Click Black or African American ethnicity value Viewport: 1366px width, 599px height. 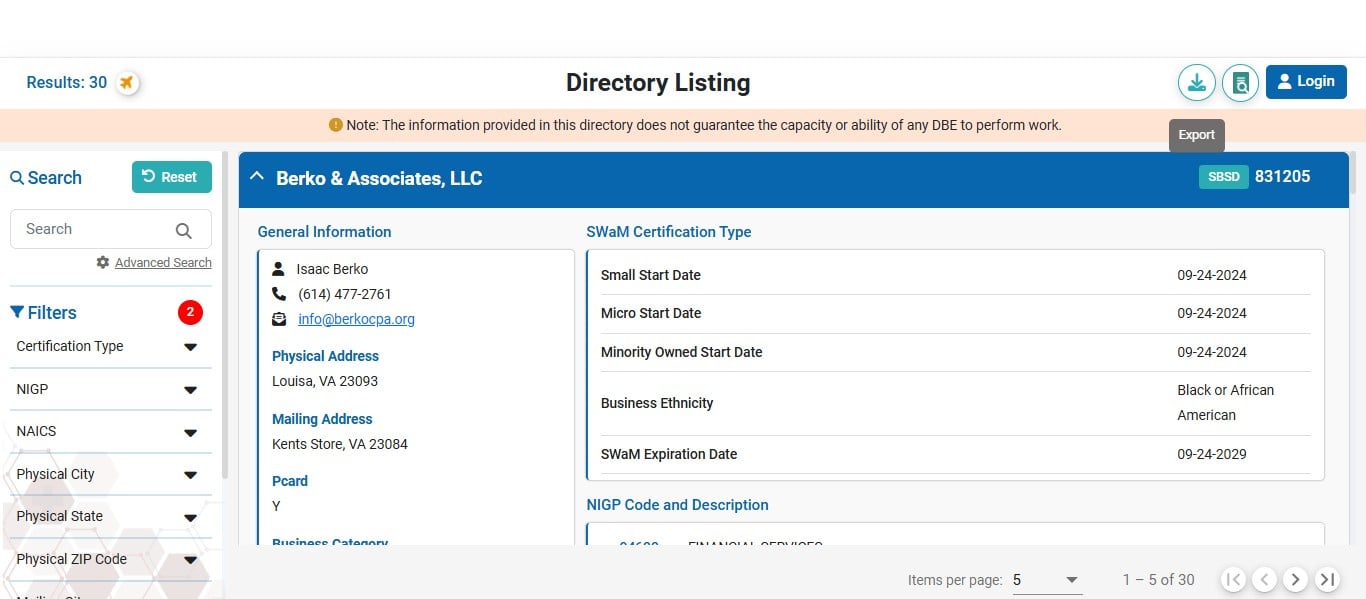click(1226, 403)
